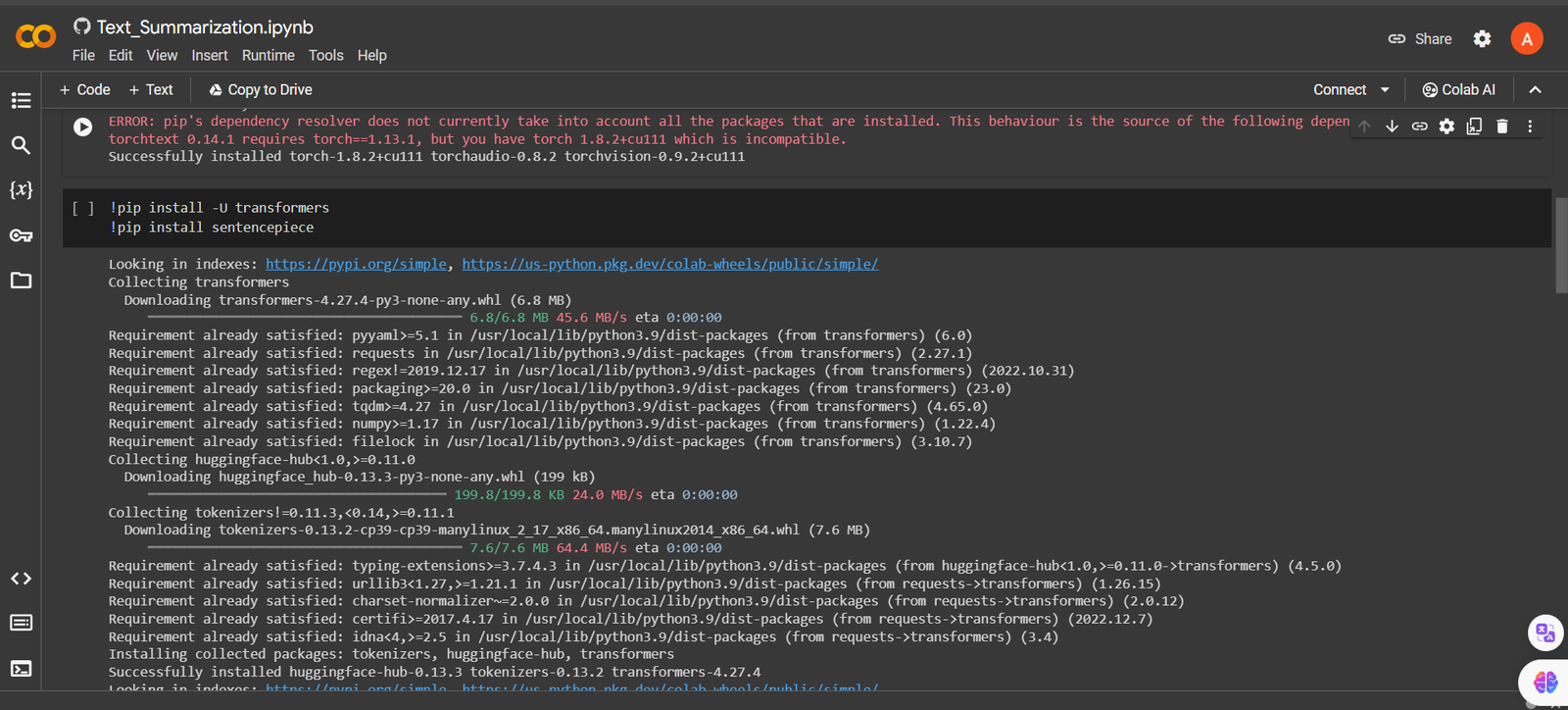Open the Runtime menu
The image size is (1568, 710).
(x=269, y=55)
